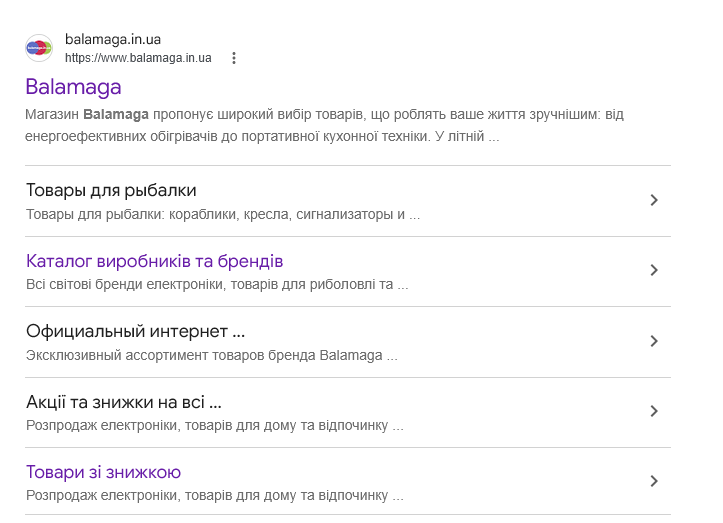Viewport: 723px width, 523px height.
Task: Open the Официальный интернет ... sitelink
Action: point(136,331)
